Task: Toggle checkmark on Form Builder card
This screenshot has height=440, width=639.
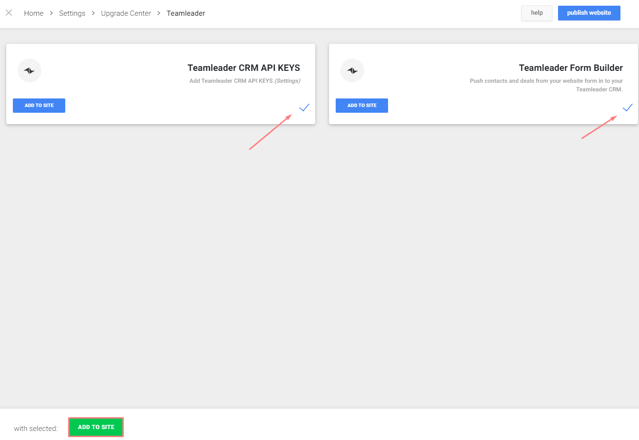Action: click(628, 108)
